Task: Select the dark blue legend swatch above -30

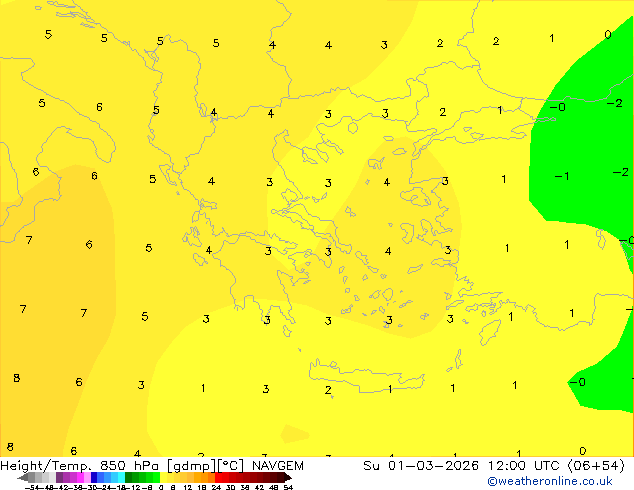Action: coord(94,477)
